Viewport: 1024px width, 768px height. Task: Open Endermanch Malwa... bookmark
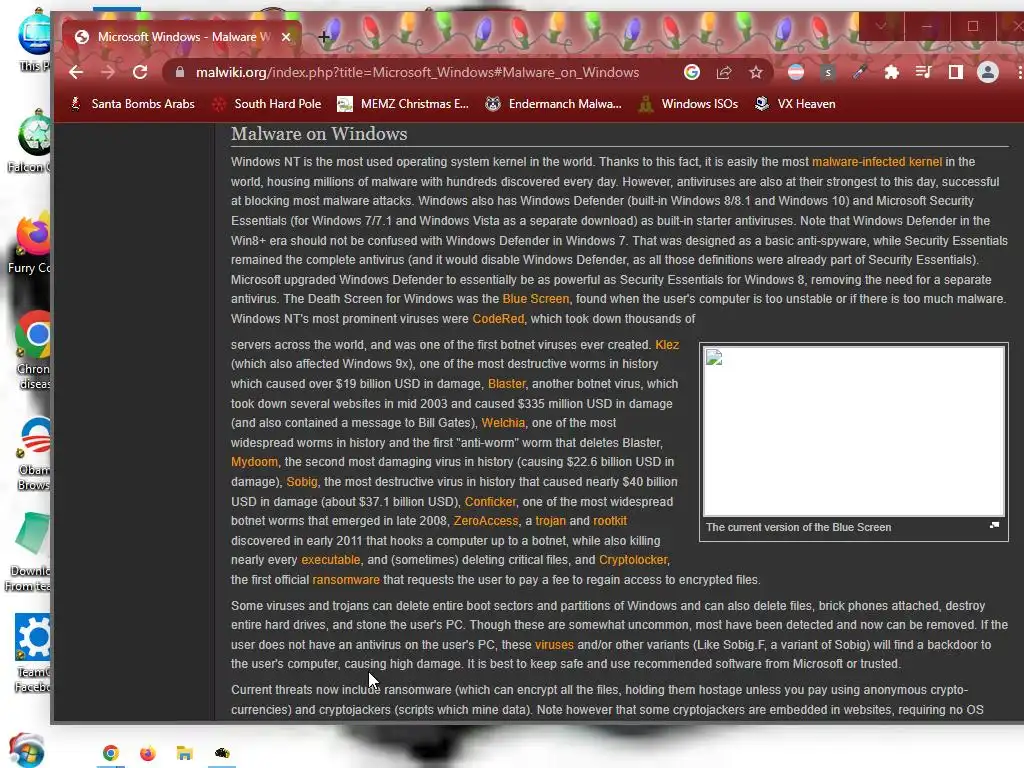[554, 104]
